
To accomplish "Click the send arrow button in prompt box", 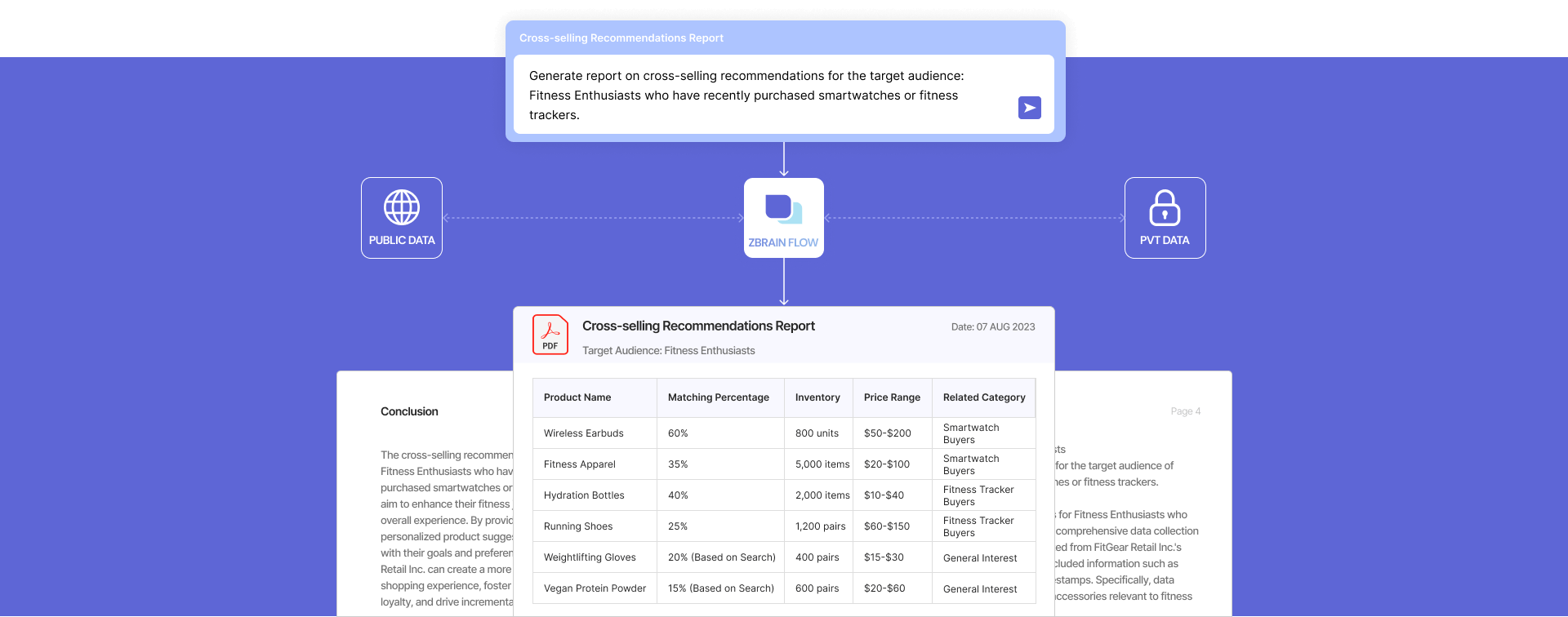I will pyautogui.click(x=1029, y=108).
